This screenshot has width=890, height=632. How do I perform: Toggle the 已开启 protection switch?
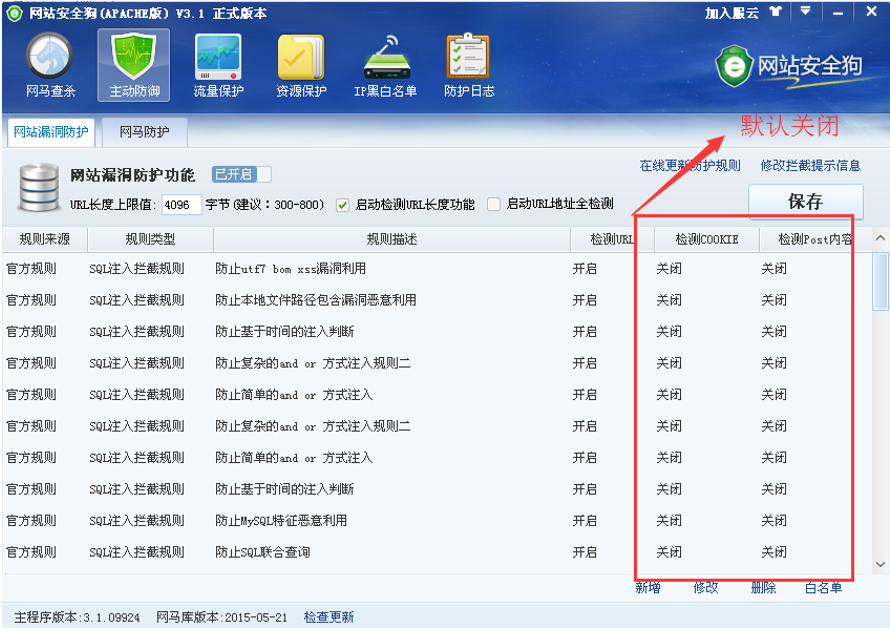click(241, 175)
